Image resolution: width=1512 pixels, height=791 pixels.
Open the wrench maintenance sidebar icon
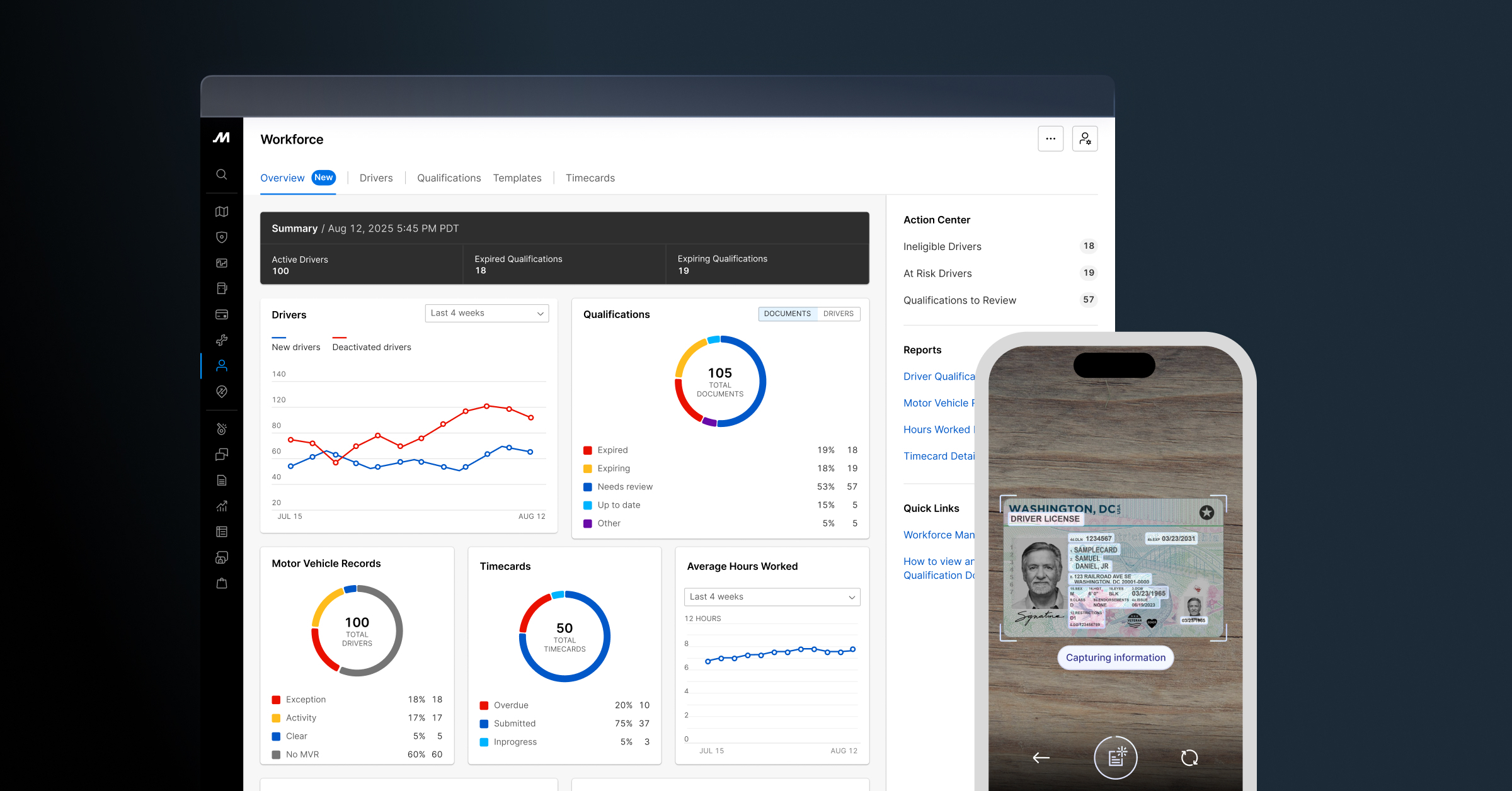click(222, 340)
